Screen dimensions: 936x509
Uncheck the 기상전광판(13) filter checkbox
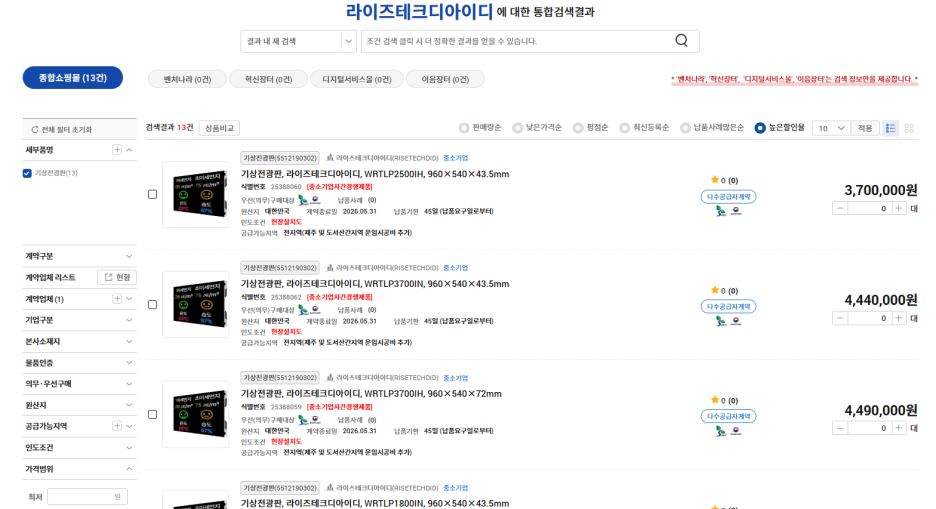coord(27,173)
